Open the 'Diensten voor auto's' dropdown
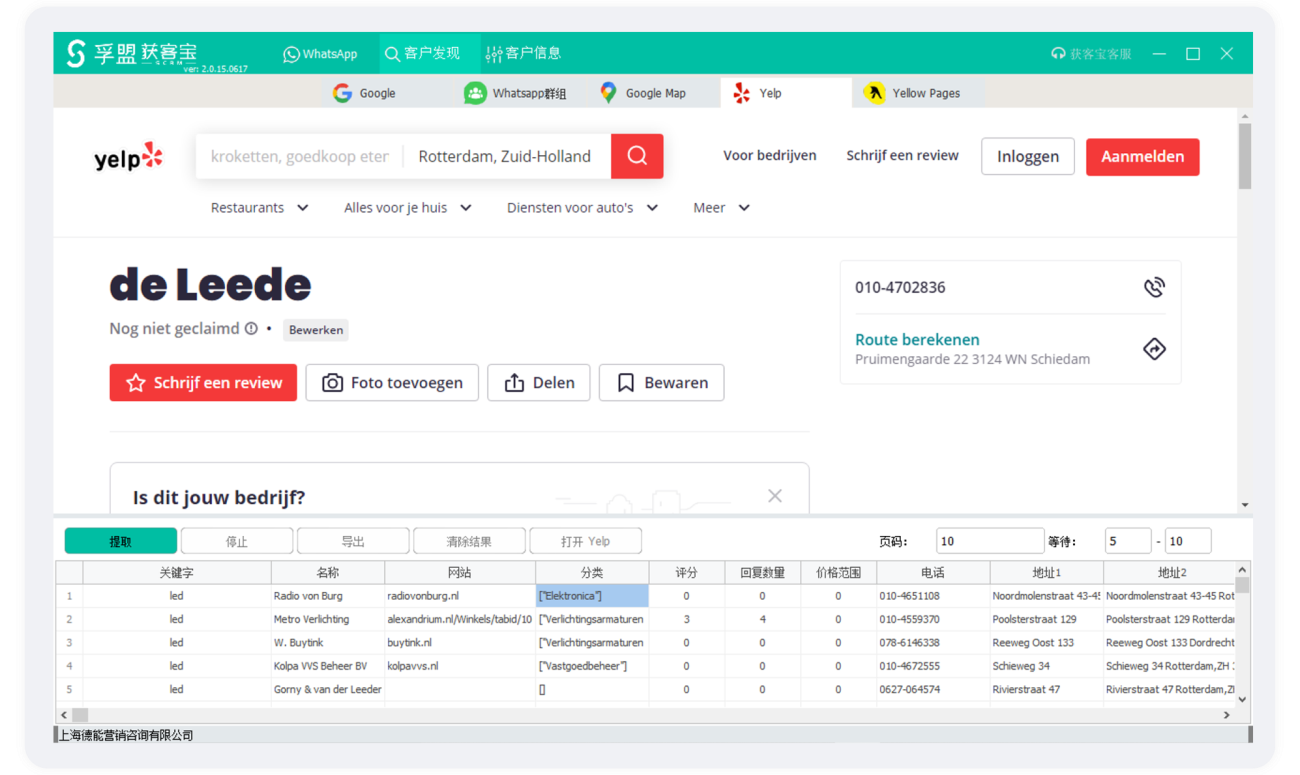The height and width of the screenshot is (775, 1300). tap(582, 208)
